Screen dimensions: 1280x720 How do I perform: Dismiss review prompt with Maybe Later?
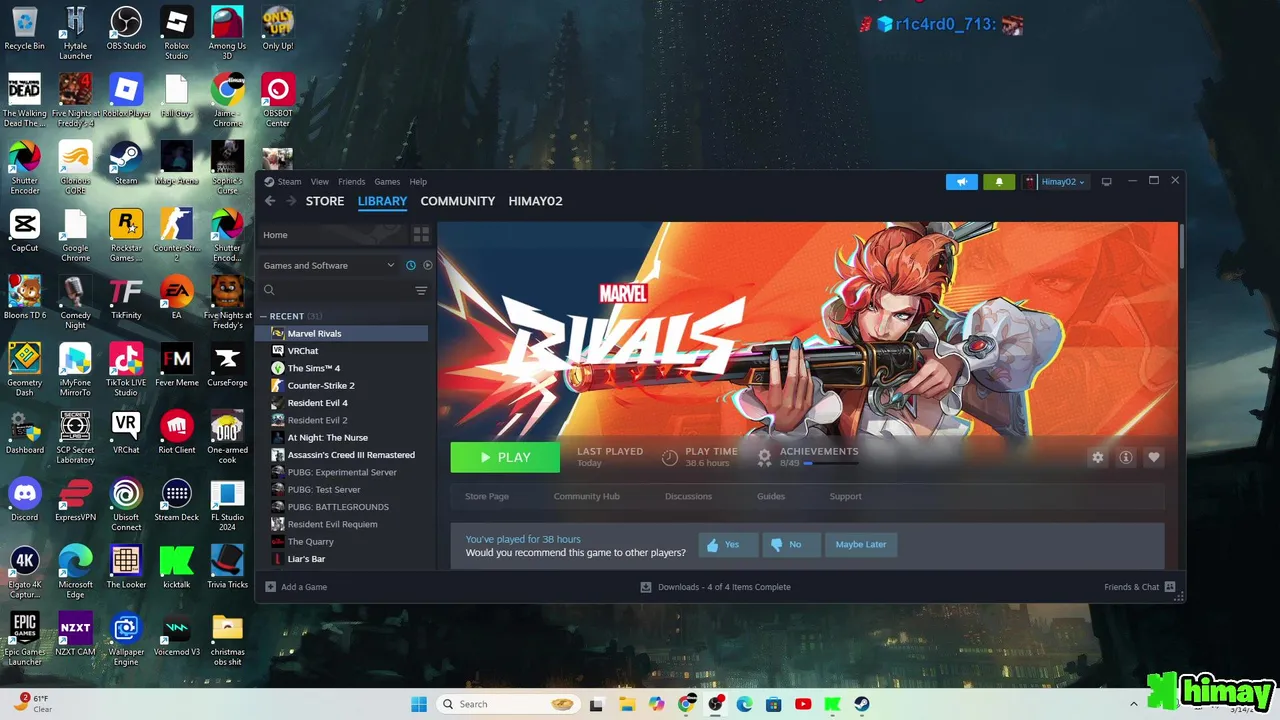click(861, 545)
